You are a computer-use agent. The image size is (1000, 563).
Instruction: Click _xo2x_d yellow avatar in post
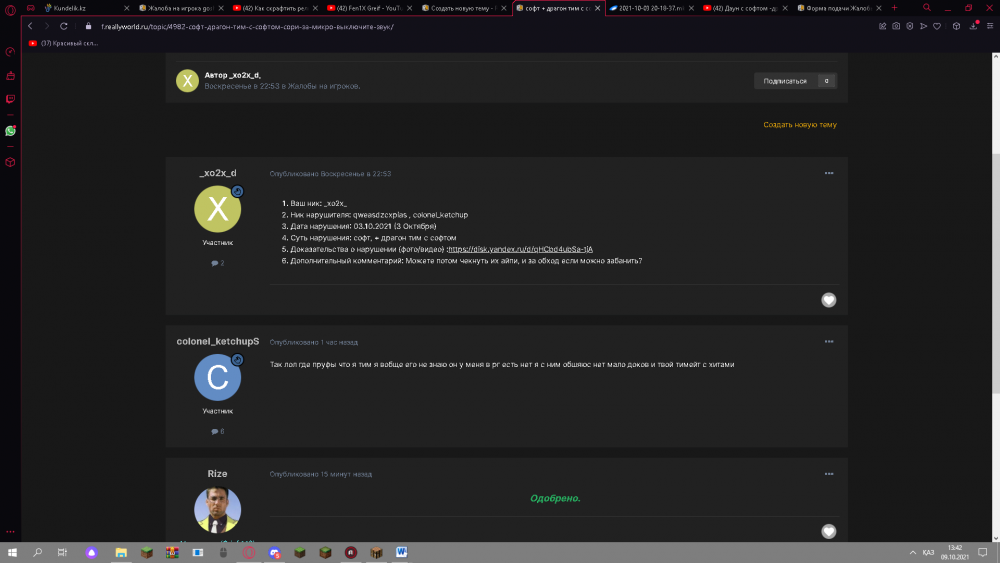[x=217, y=209]
